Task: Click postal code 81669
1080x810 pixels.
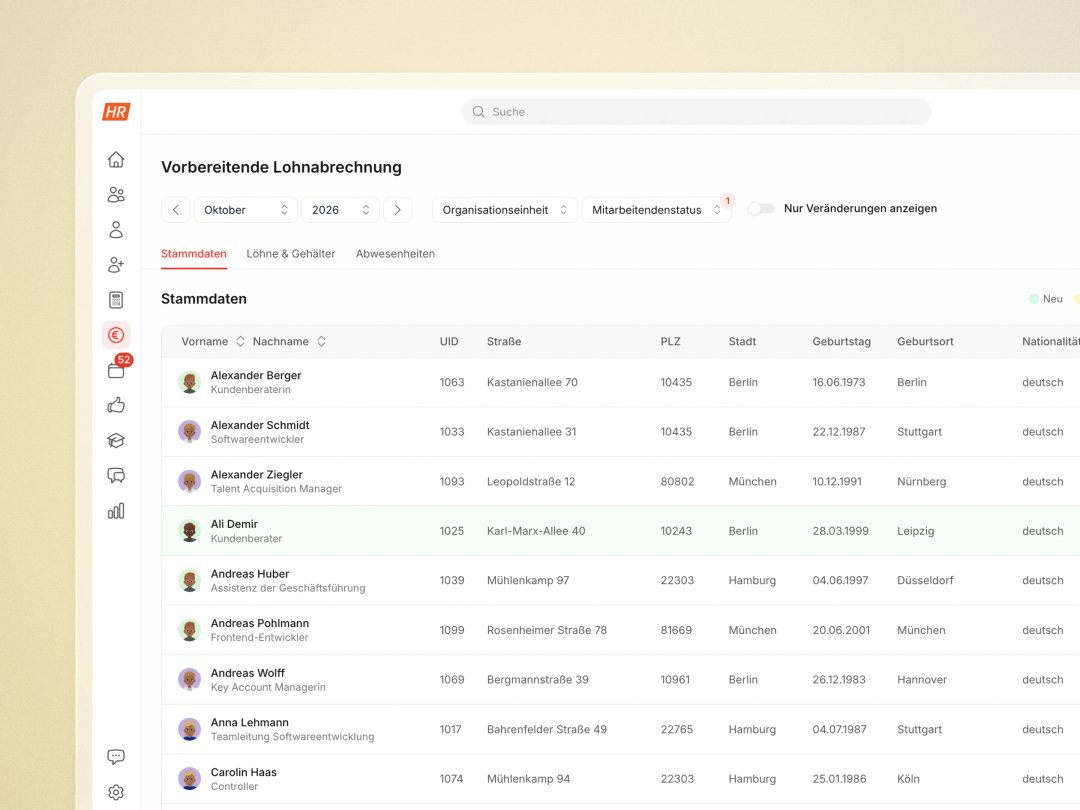Action: 676,630
